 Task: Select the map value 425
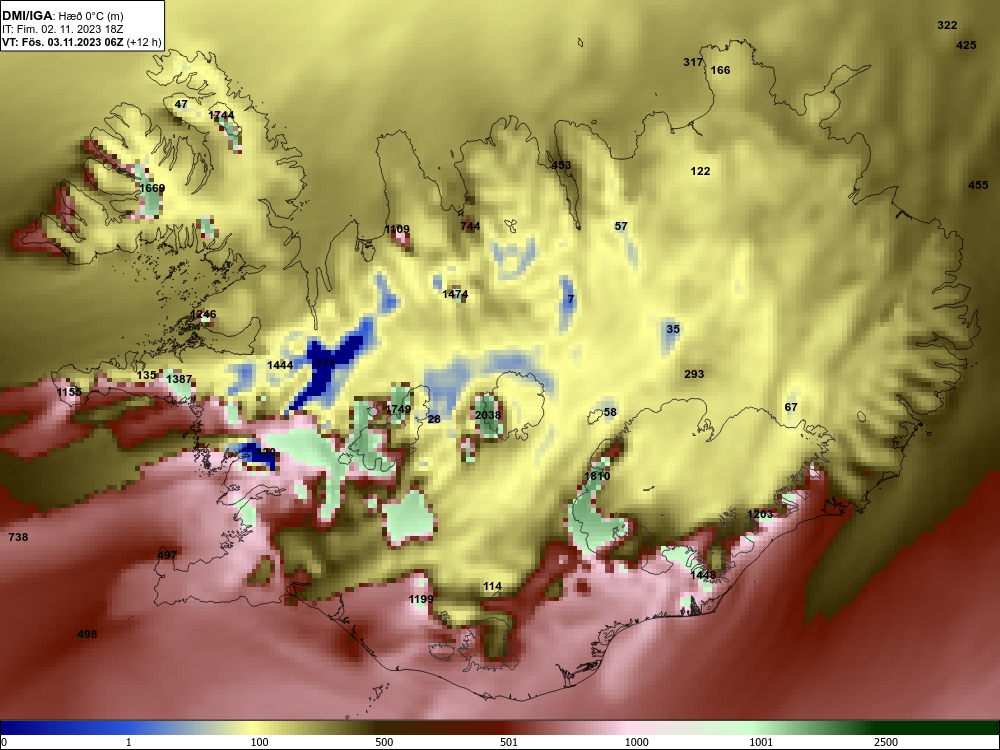click(966, 45)
